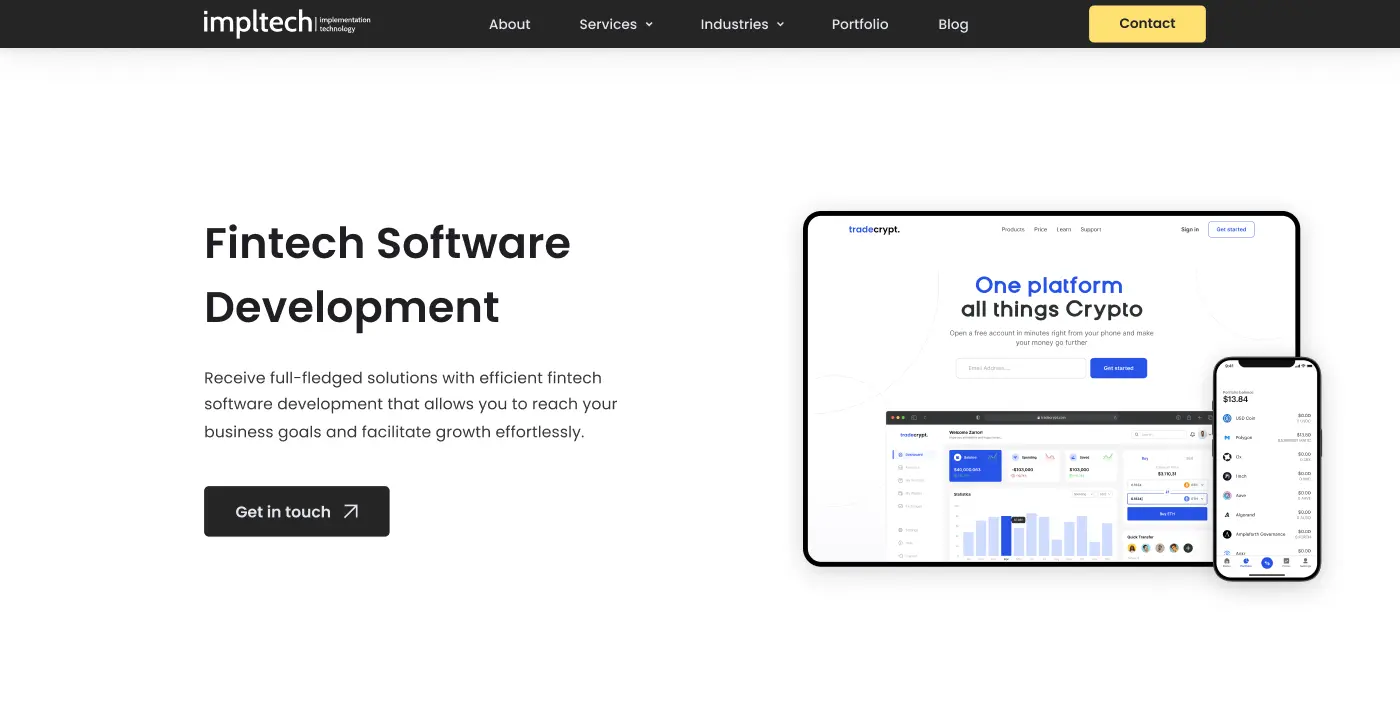Open the user avatar in the dashboard header
1400x724 pixels.
click(x=1202, y=434)
